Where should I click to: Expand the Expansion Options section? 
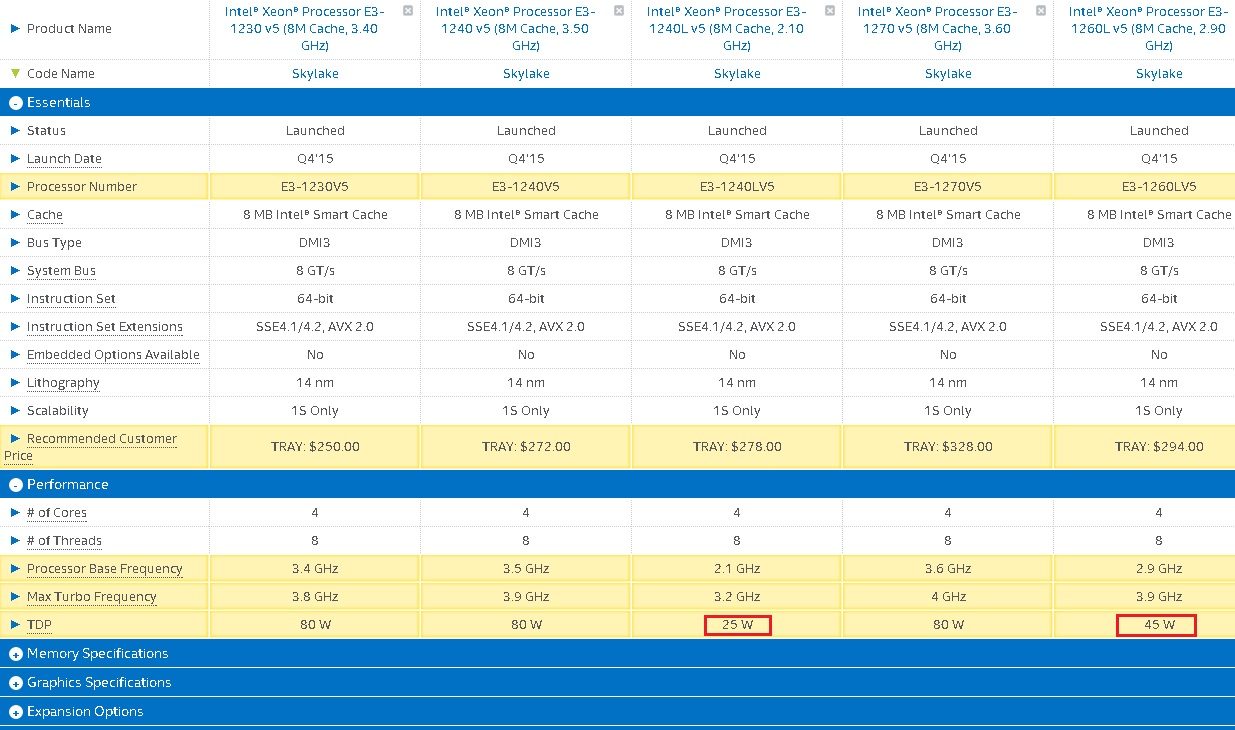coord(15,712)
